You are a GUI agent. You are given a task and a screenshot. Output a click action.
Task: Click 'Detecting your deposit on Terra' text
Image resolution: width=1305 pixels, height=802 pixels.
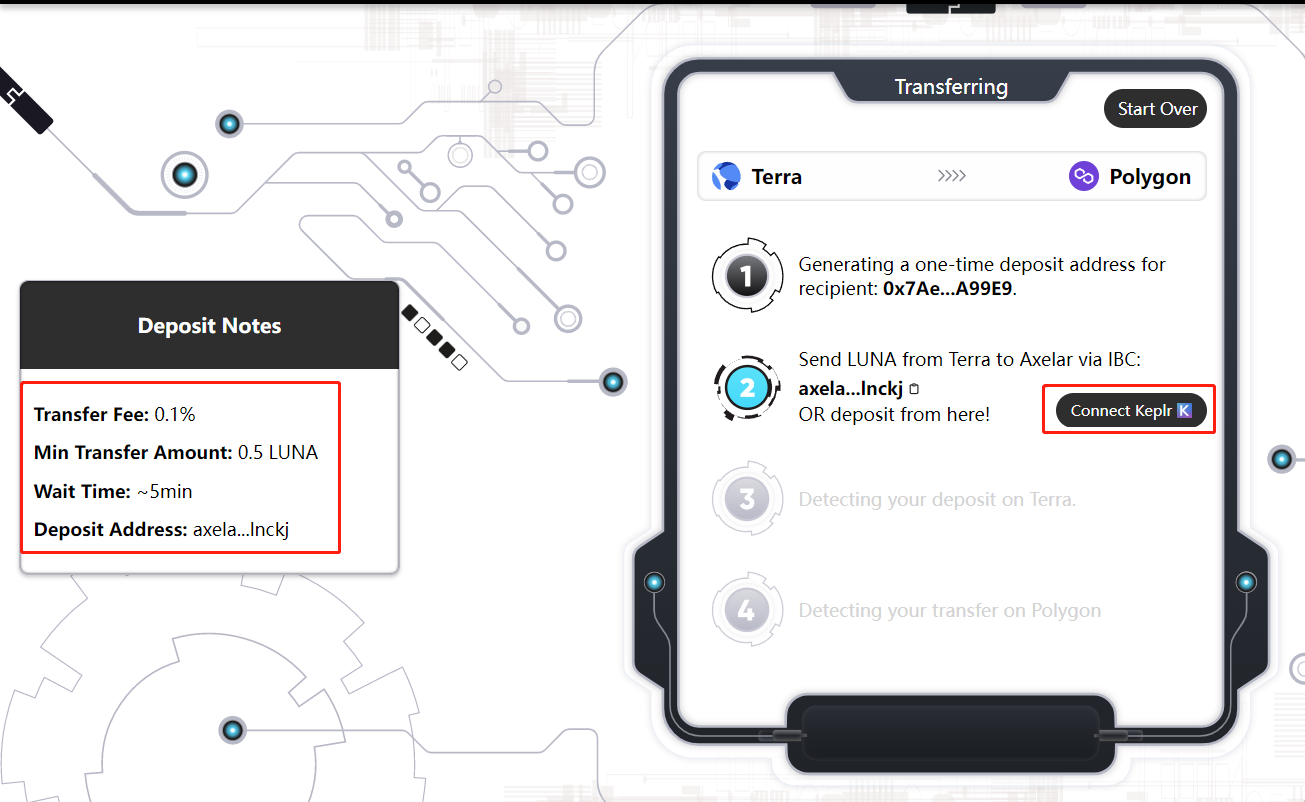(x=937, y=499)
